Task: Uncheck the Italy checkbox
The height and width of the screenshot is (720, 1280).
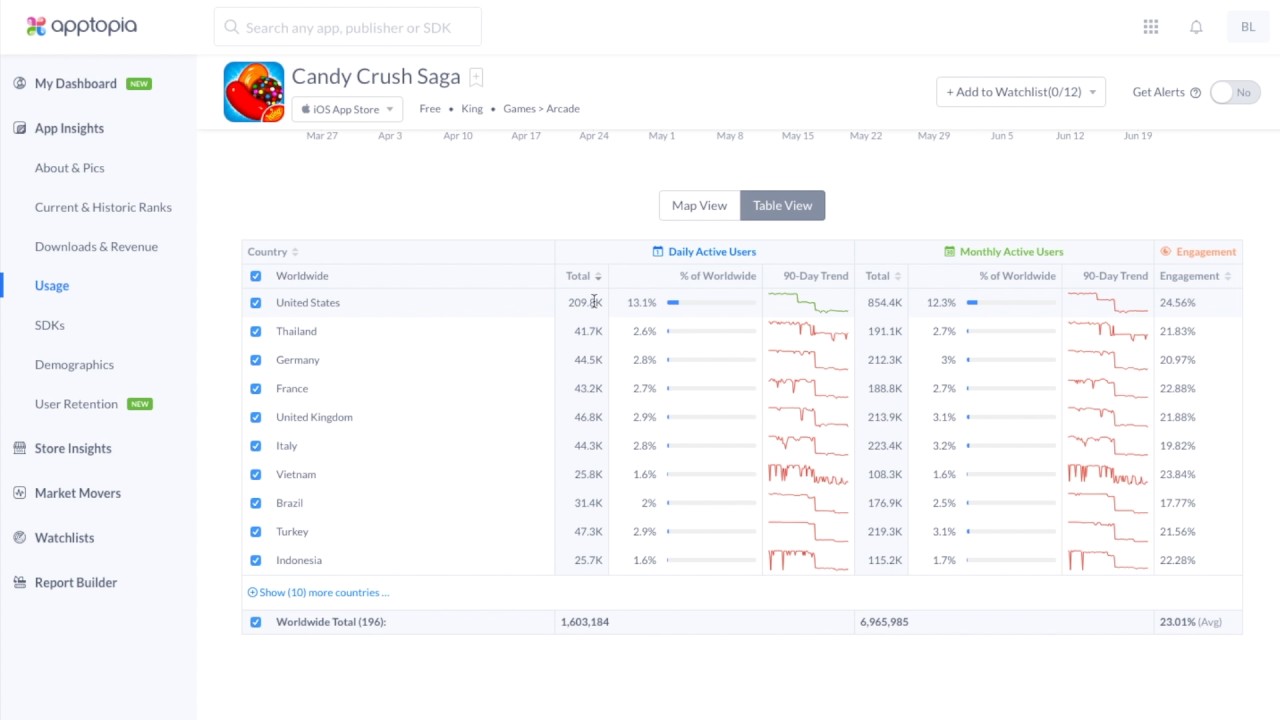Action: pyautogui.click(x=256, y=446)
